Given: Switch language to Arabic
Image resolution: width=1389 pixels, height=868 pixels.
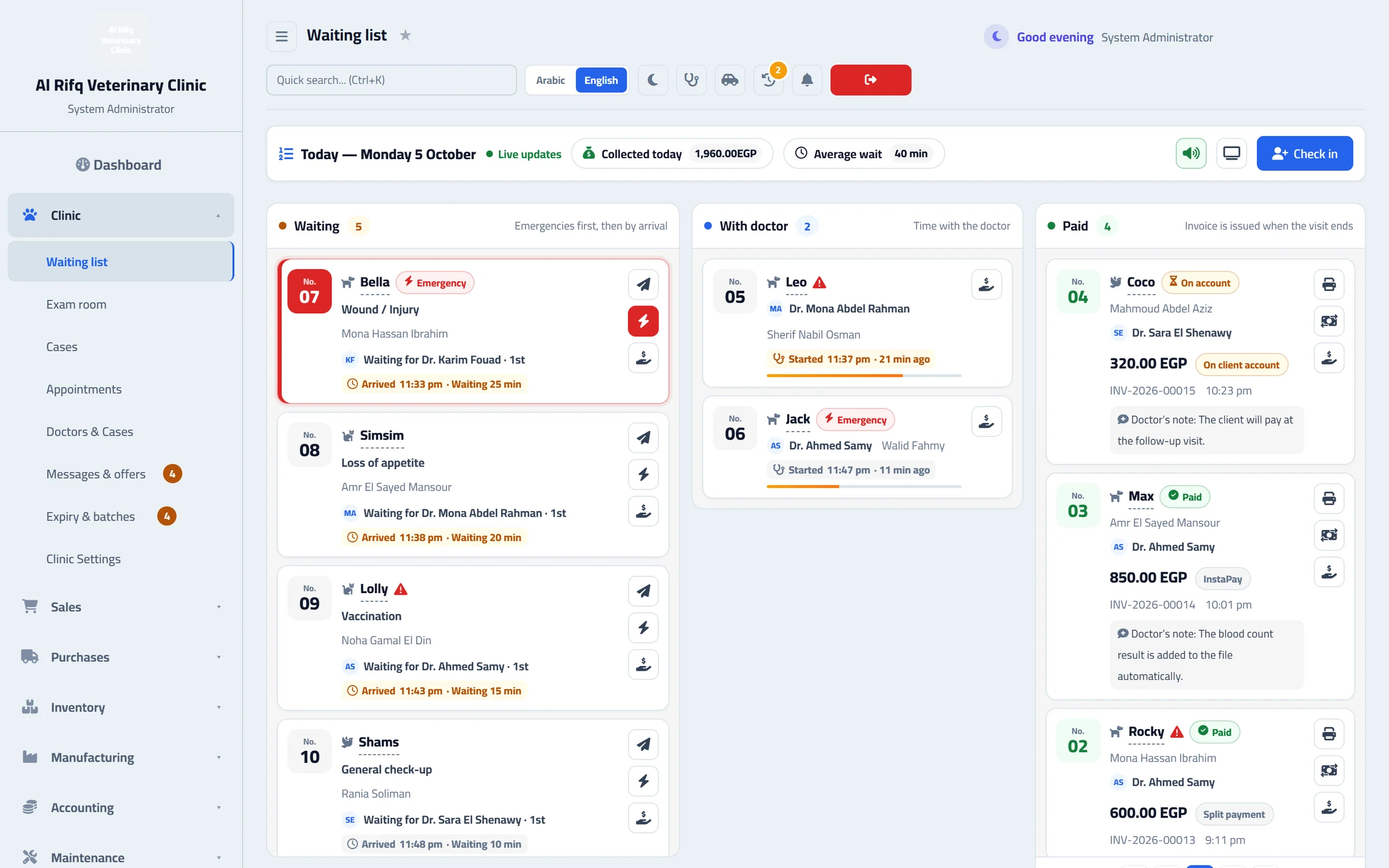Looking at the screenshot, I should [550, 80].
